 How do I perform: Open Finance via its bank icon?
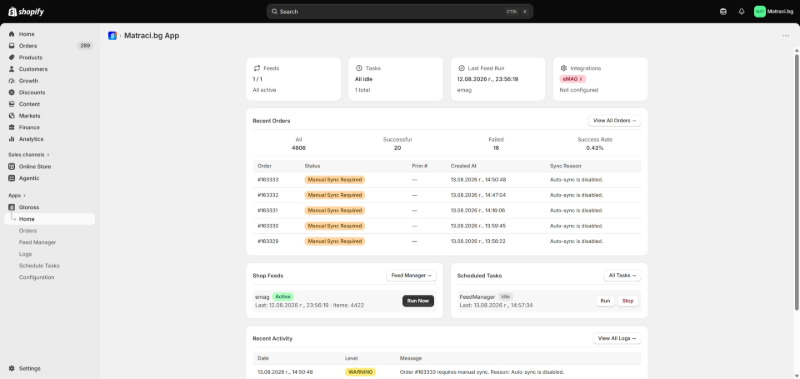click(12, 128)
